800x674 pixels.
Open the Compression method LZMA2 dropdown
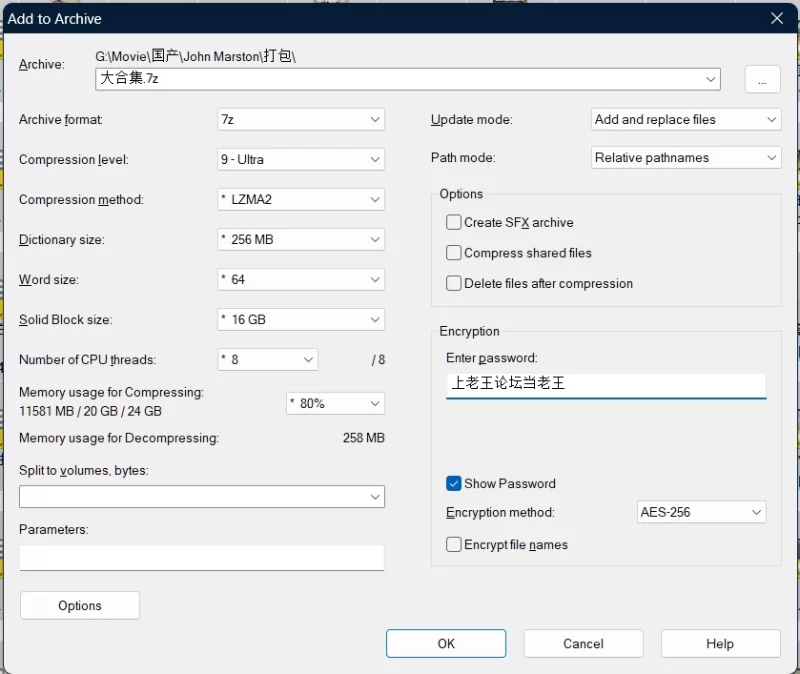pyautogui.click(x=300, y=199)
